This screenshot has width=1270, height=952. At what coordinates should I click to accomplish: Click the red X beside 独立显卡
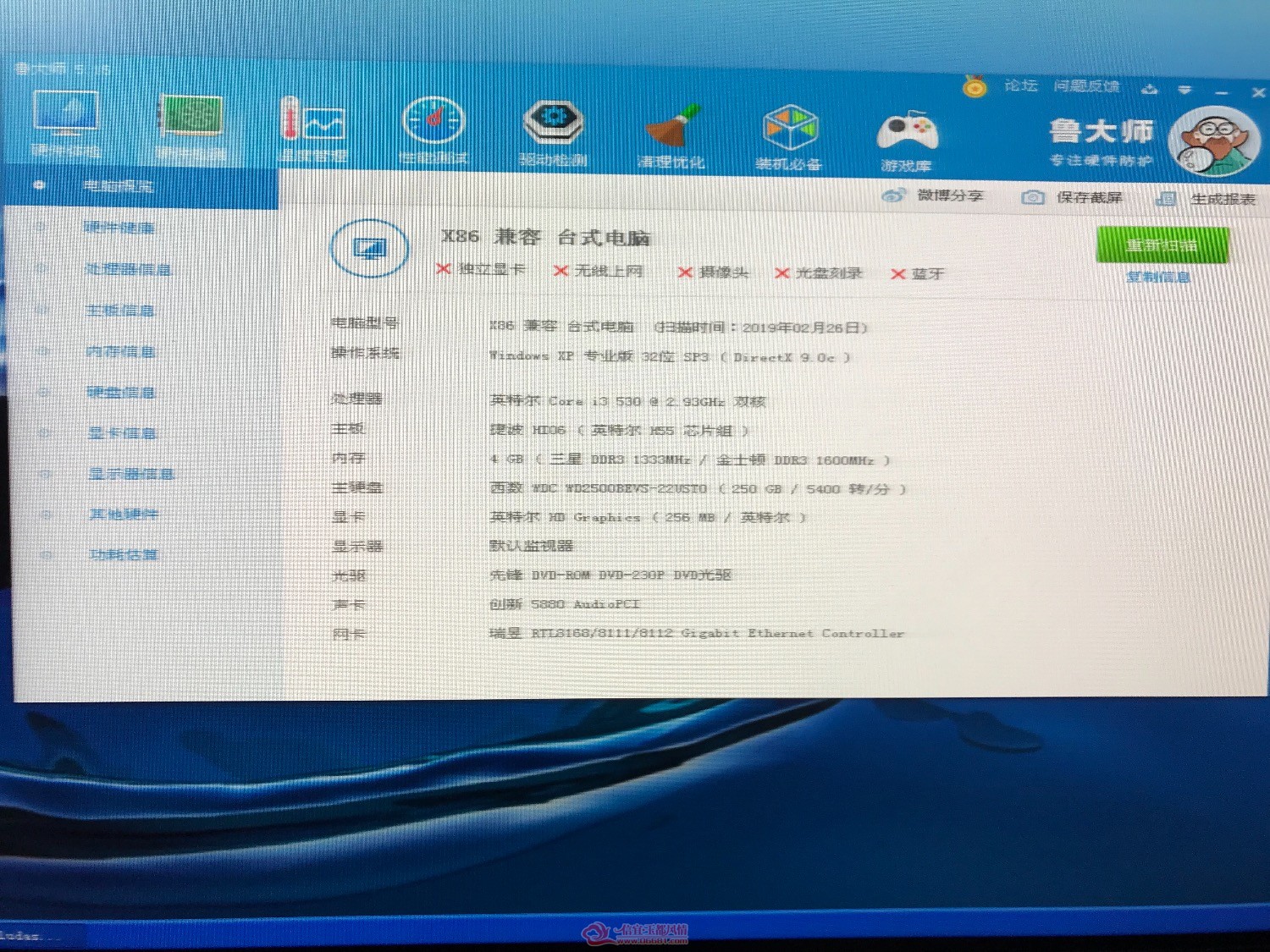point(443,269)
